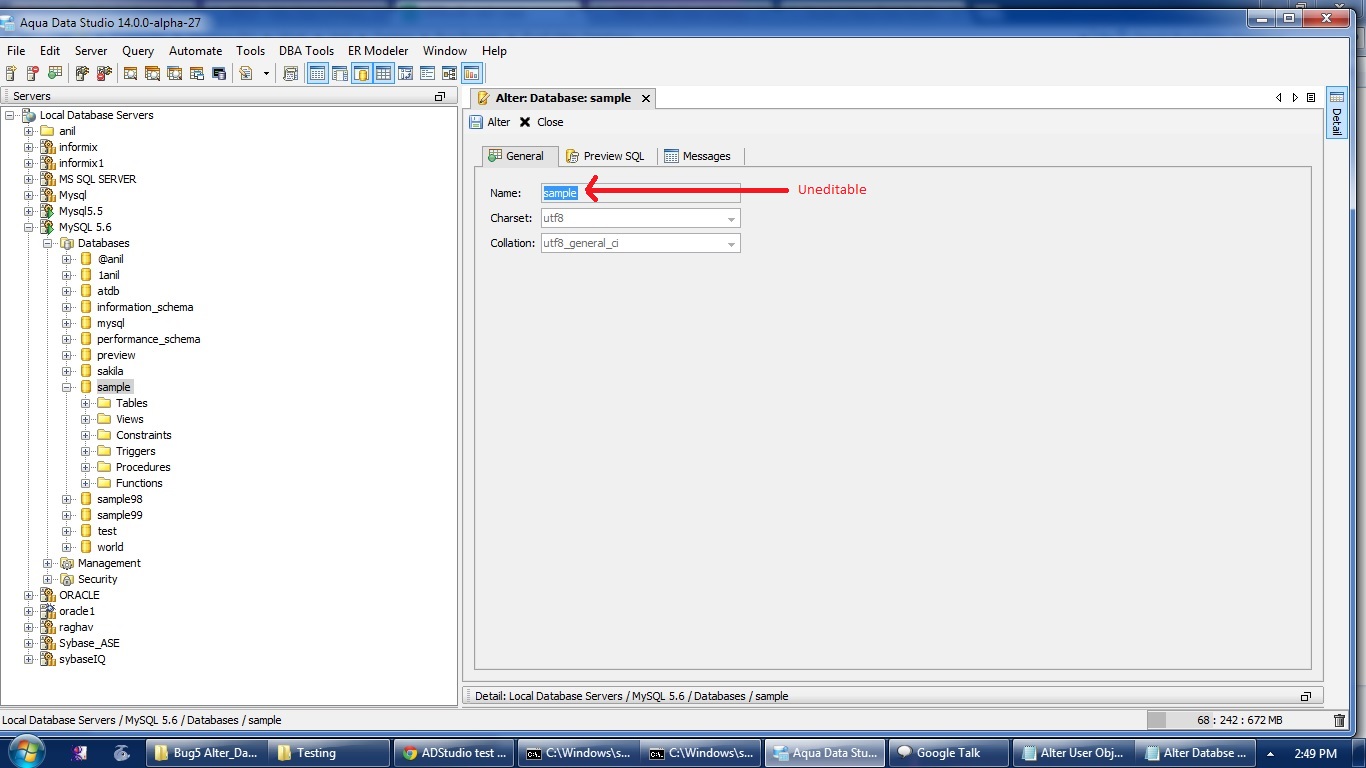This screenshot has height=768, width=1366.
Task: Open the Bug5 Alter_Da... folder taskbar item
Action: [x=206, y=753]
